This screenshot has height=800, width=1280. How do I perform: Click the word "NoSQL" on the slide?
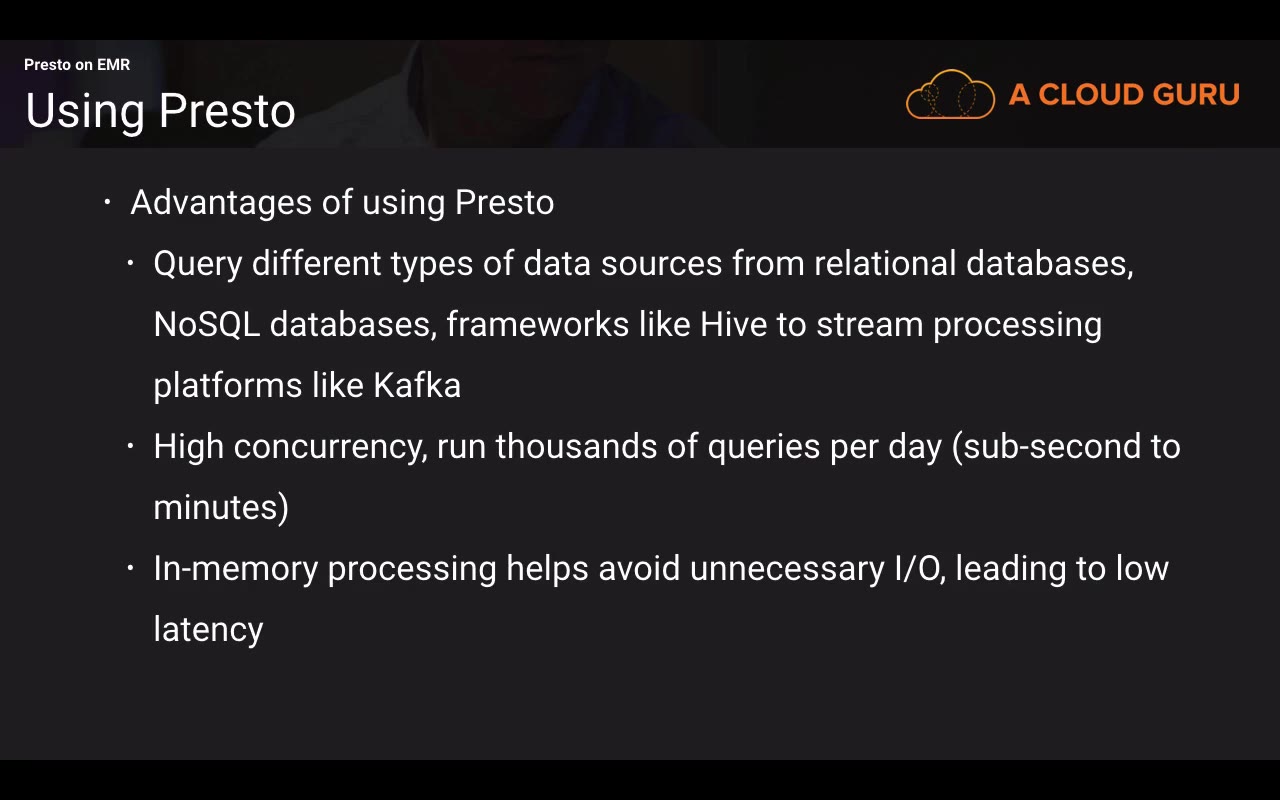point(207,325)
